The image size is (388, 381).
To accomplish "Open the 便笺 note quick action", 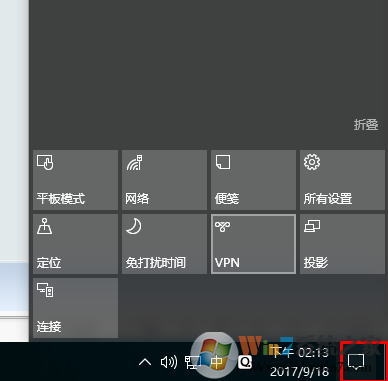I will (x=253, y=180).
